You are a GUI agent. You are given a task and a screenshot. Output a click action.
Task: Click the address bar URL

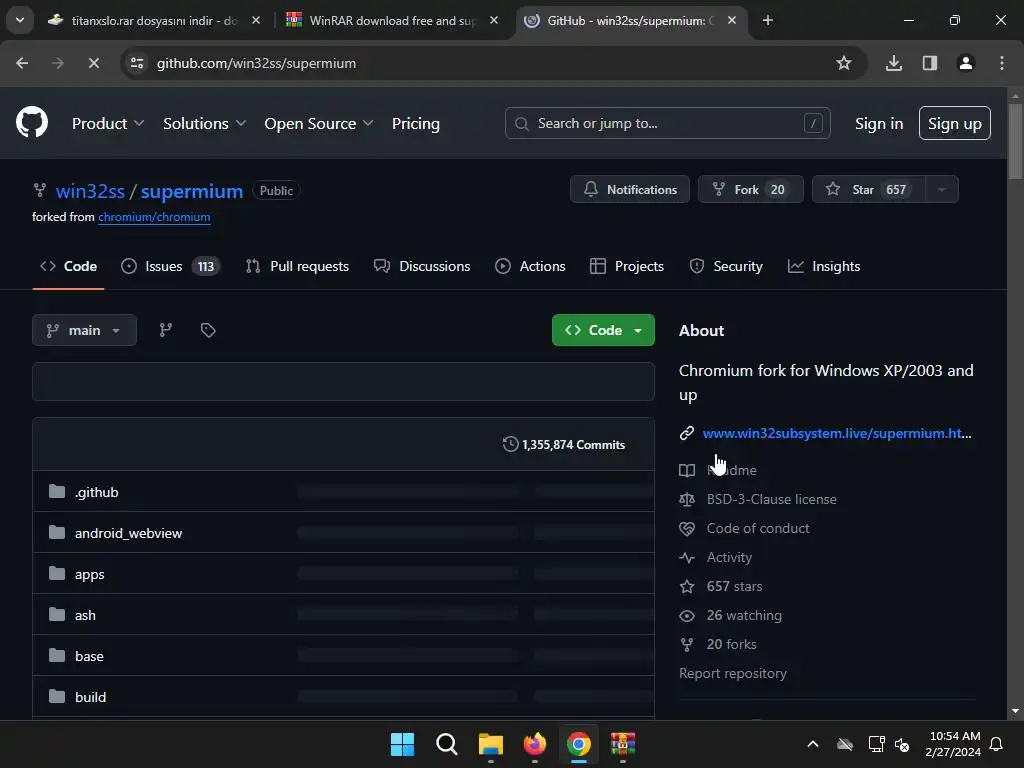pos(256,63)
